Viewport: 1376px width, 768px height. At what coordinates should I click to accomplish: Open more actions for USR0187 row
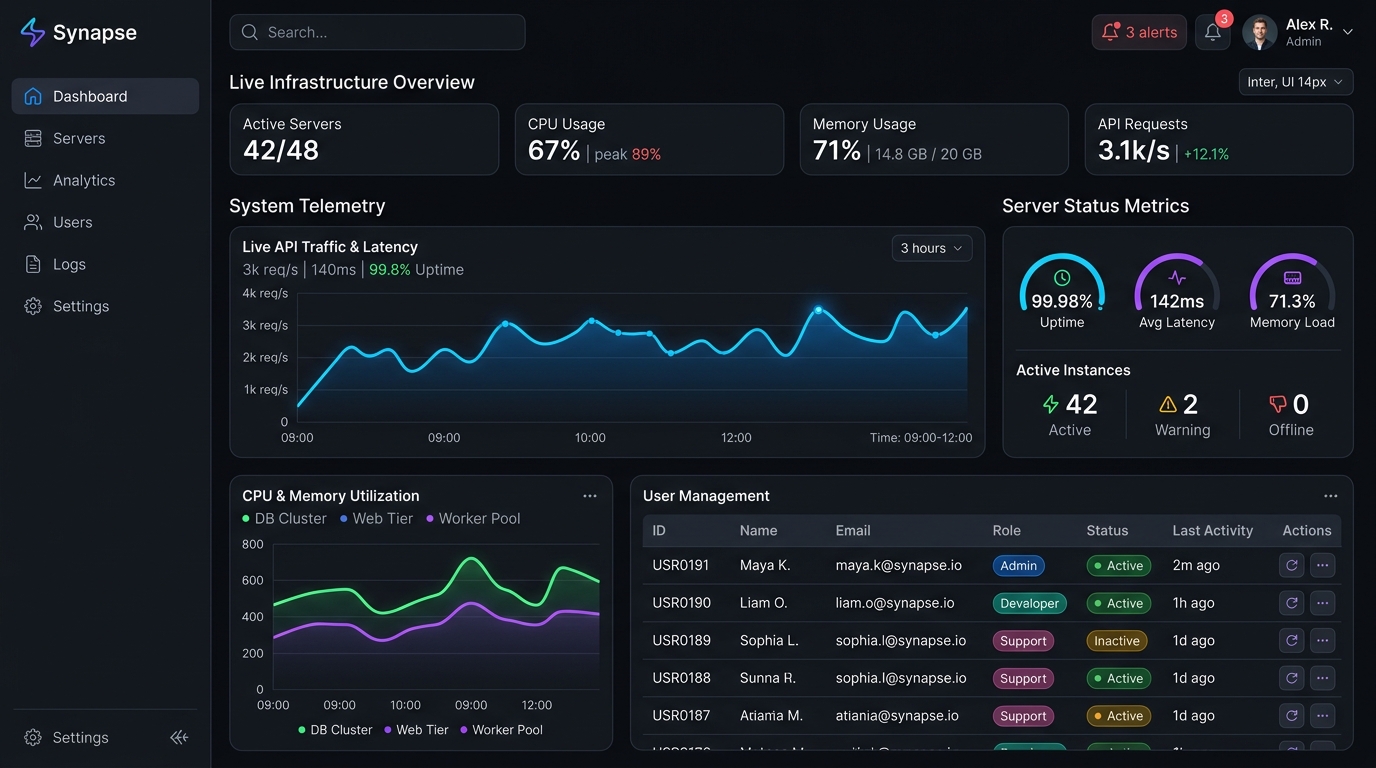coord(1323,716)
